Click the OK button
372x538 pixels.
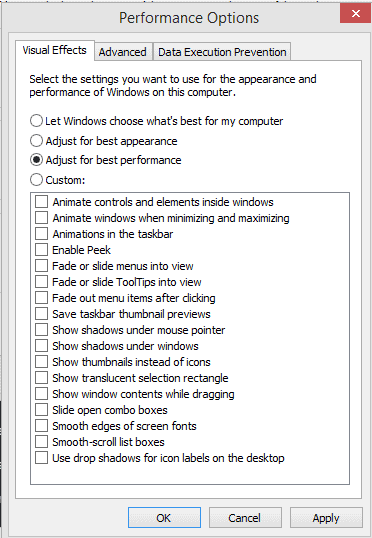click(x=164, y=517)
